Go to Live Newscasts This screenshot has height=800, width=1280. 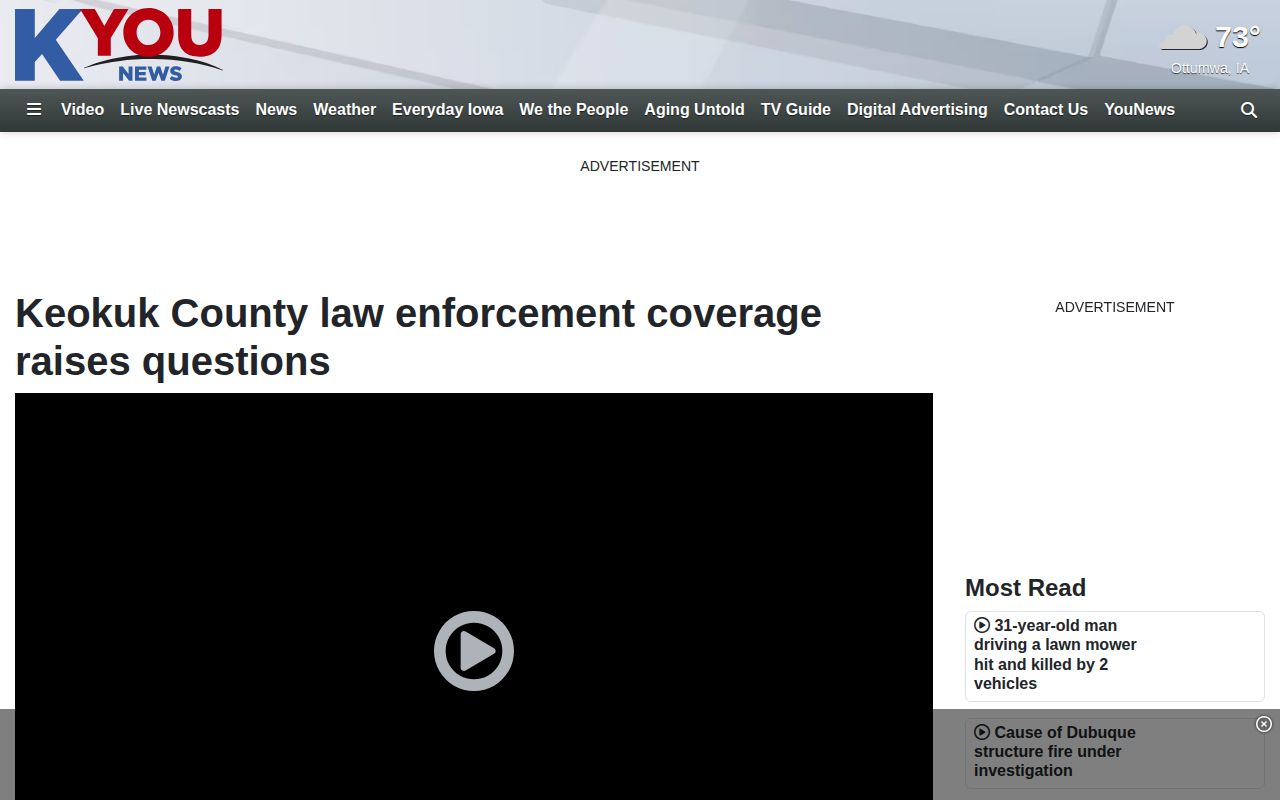pos(180,110)
